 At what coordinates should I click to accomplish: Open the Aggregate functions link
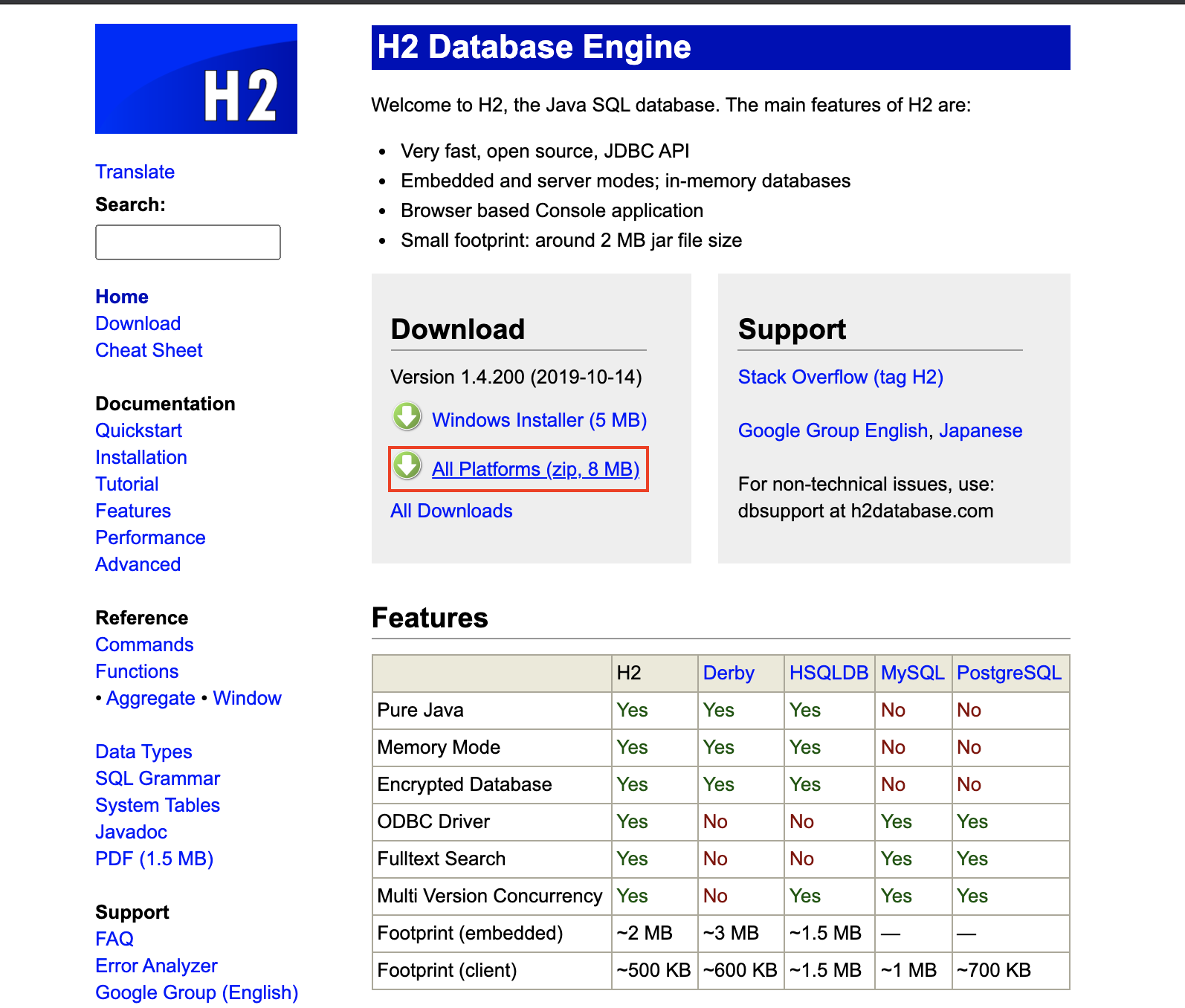pyautogui.click(x=150, y=698)
